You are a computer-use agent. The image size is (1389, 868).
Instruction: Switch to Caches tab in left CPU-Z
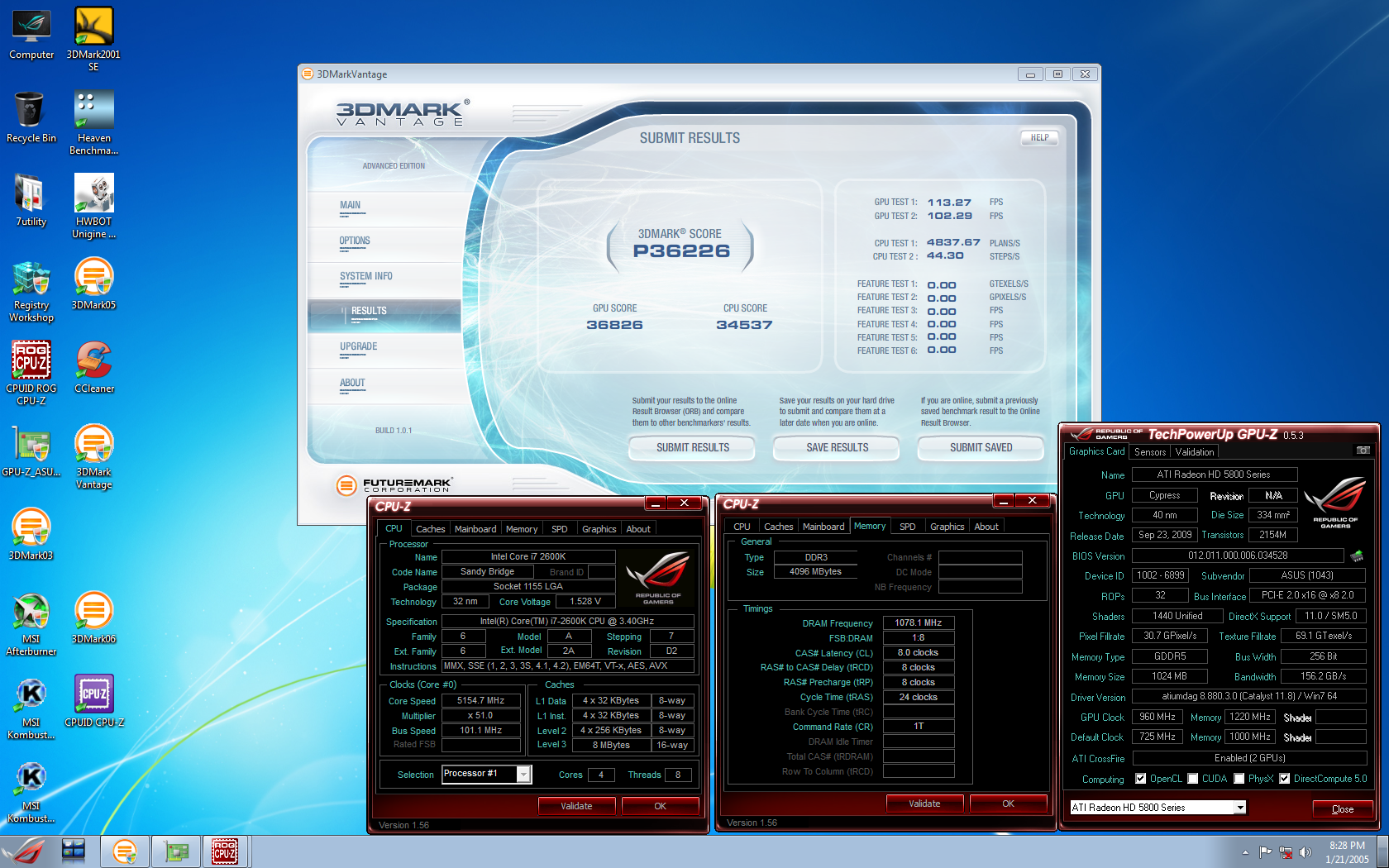430,529
